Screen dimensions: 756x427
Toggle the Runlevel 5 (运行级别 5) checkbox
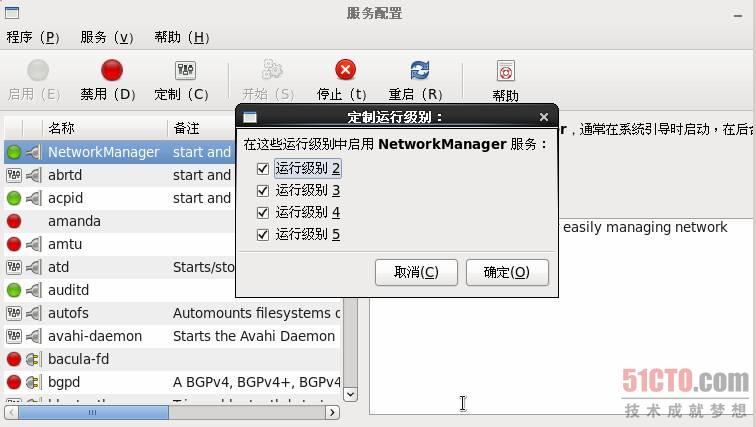tap(263, 235)
